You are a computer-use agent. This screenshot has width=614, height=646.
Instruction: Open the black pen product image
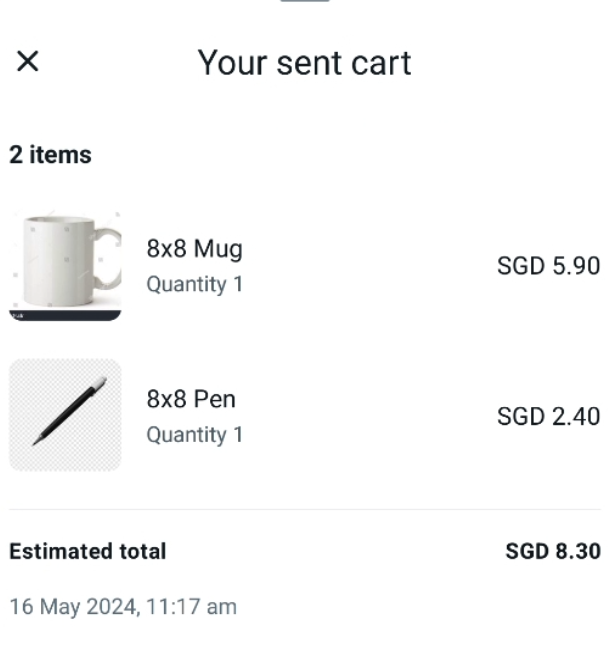[65, 415]
